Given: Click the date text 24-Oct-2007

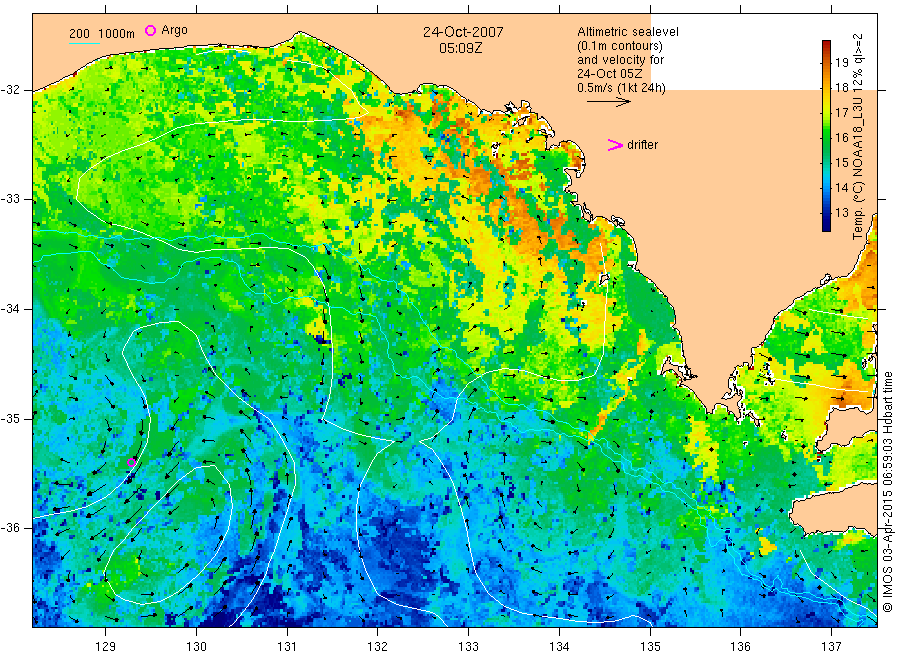Looking at the screenshot, I should (463, 32).
